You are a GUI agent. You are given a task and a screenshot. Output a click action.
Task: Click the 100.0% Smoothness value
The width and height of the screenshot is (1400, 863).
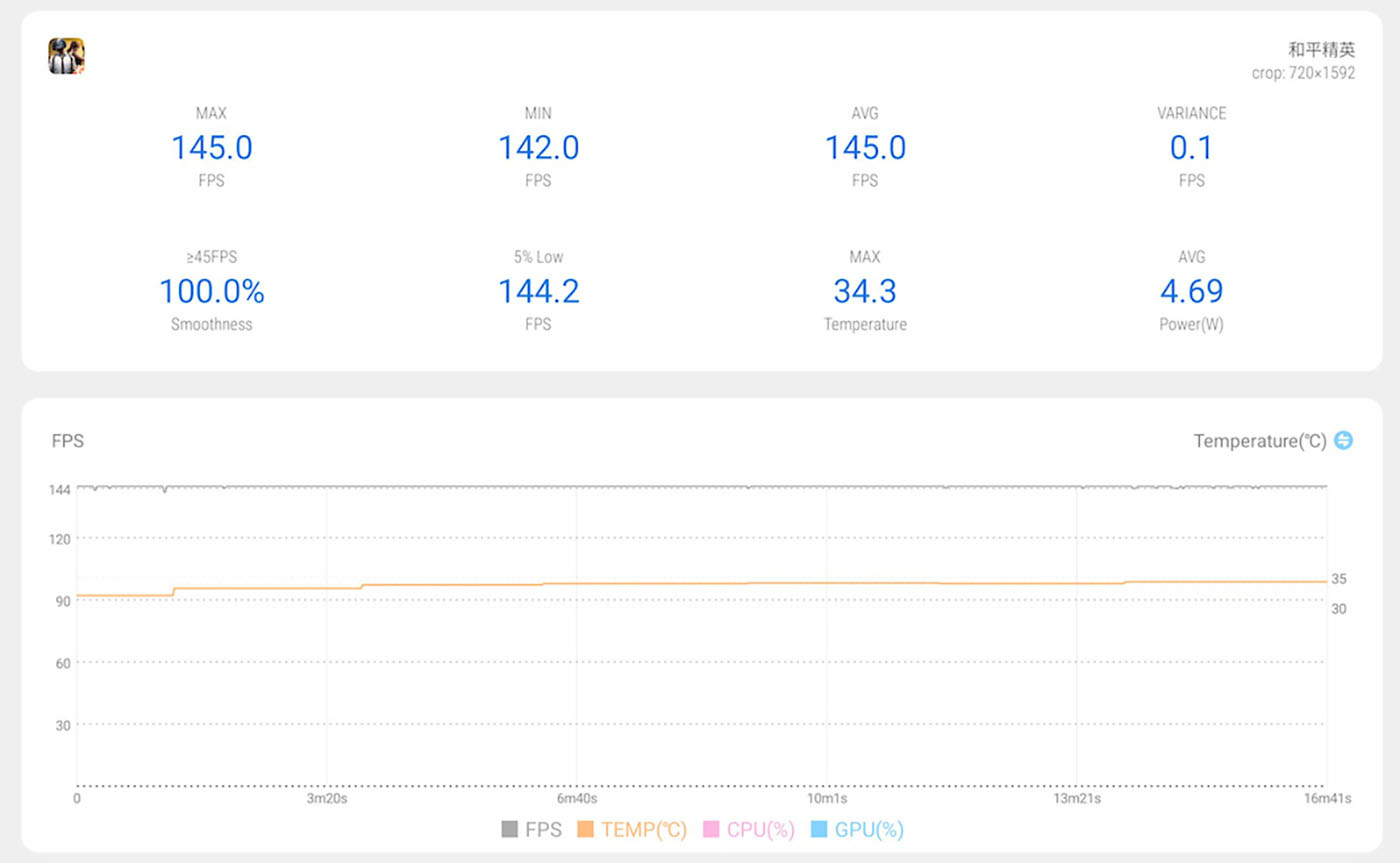click(x=211, y=291)
